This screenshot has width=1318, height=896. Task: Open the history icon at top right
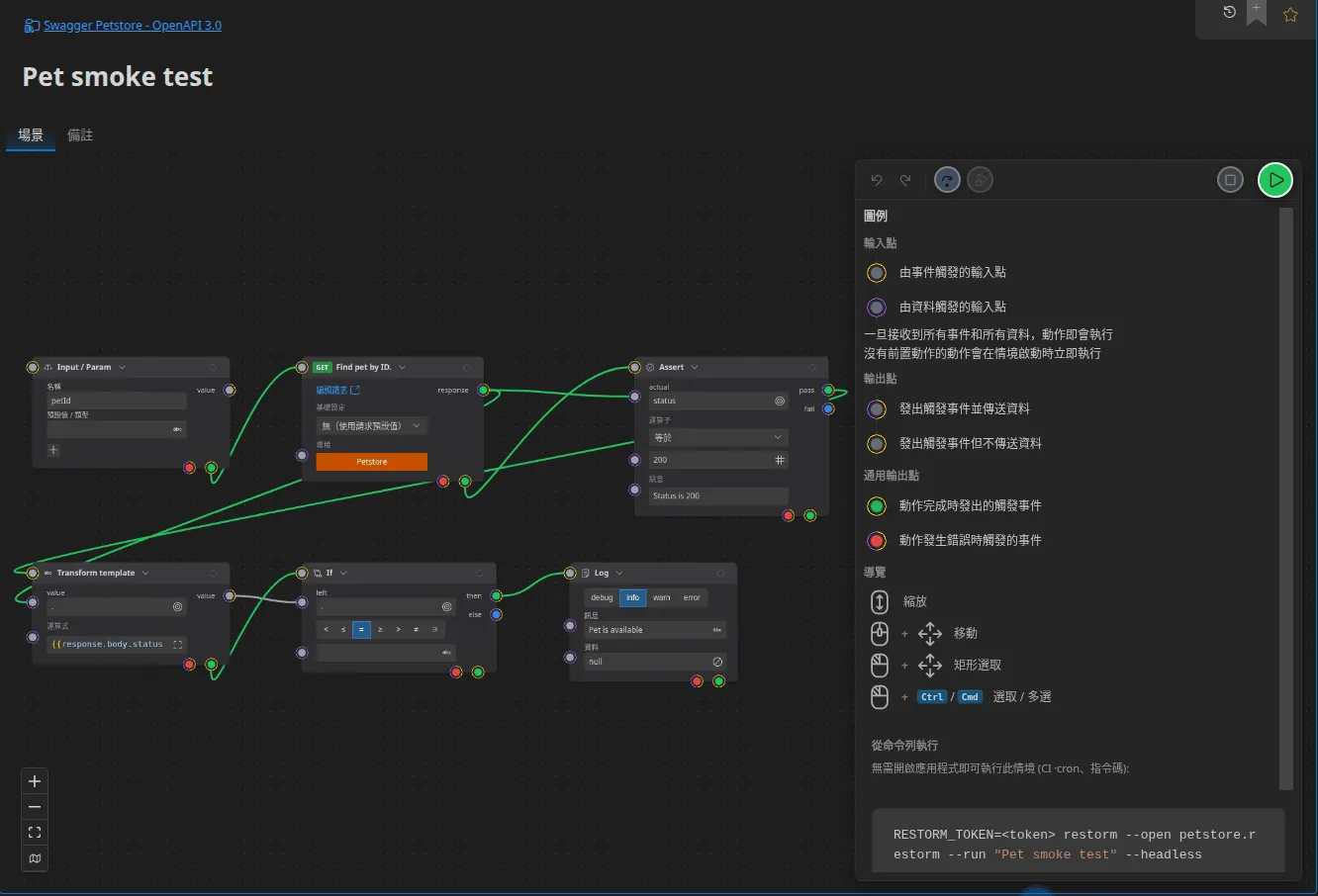tap(1229, 13)
